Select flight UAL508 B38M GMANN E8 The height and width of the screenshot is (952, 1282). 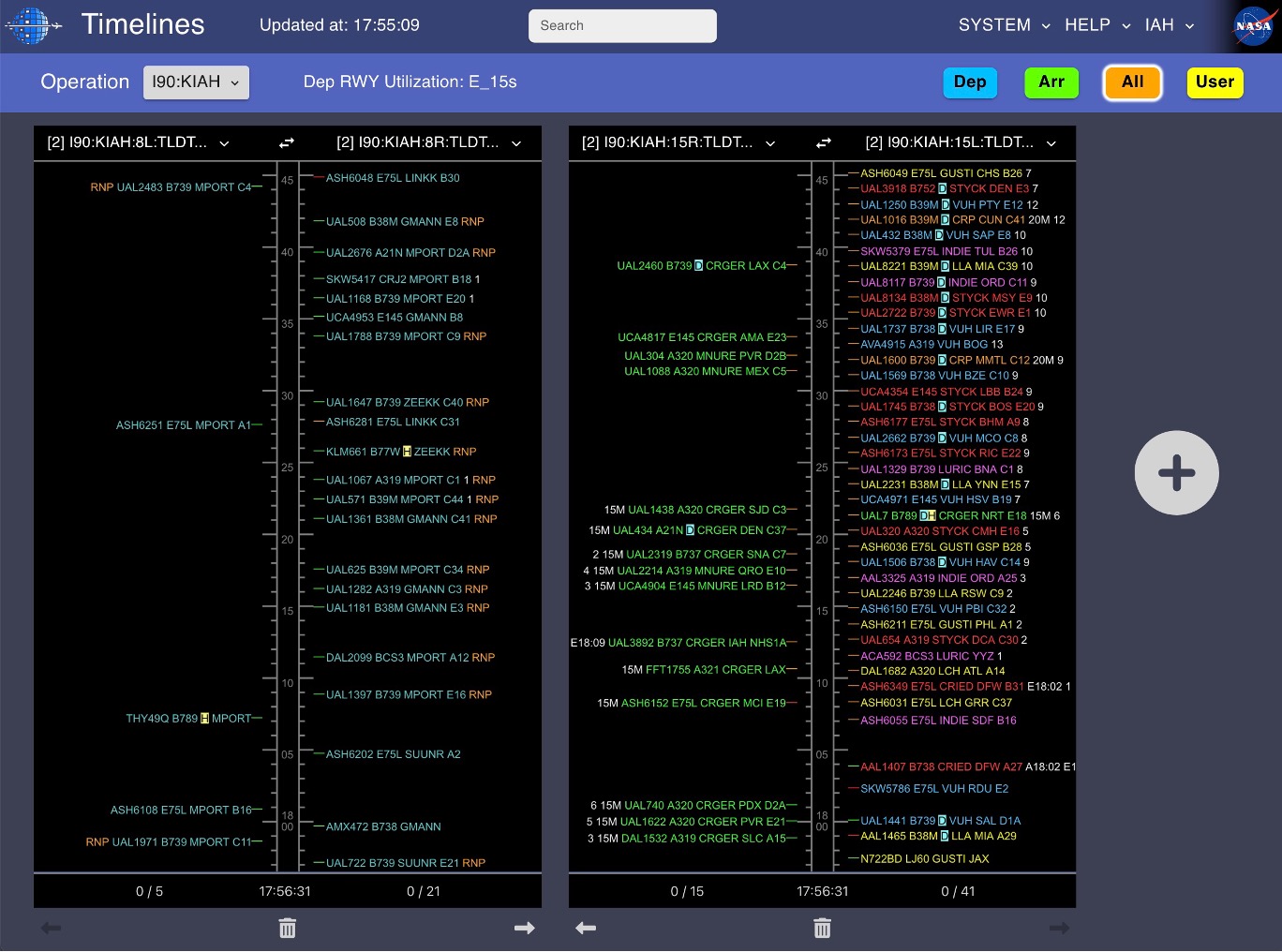click(405, 222)
